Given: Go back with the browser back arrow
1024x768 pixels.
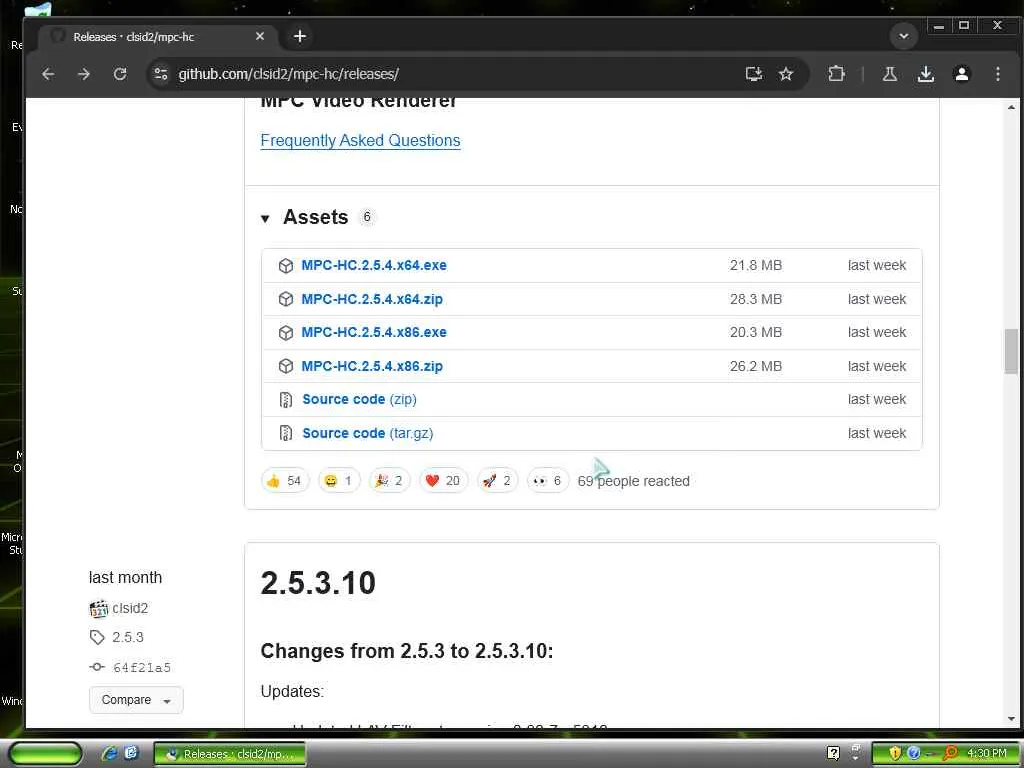Looking at the screenshot, I should tap(48, 74).
